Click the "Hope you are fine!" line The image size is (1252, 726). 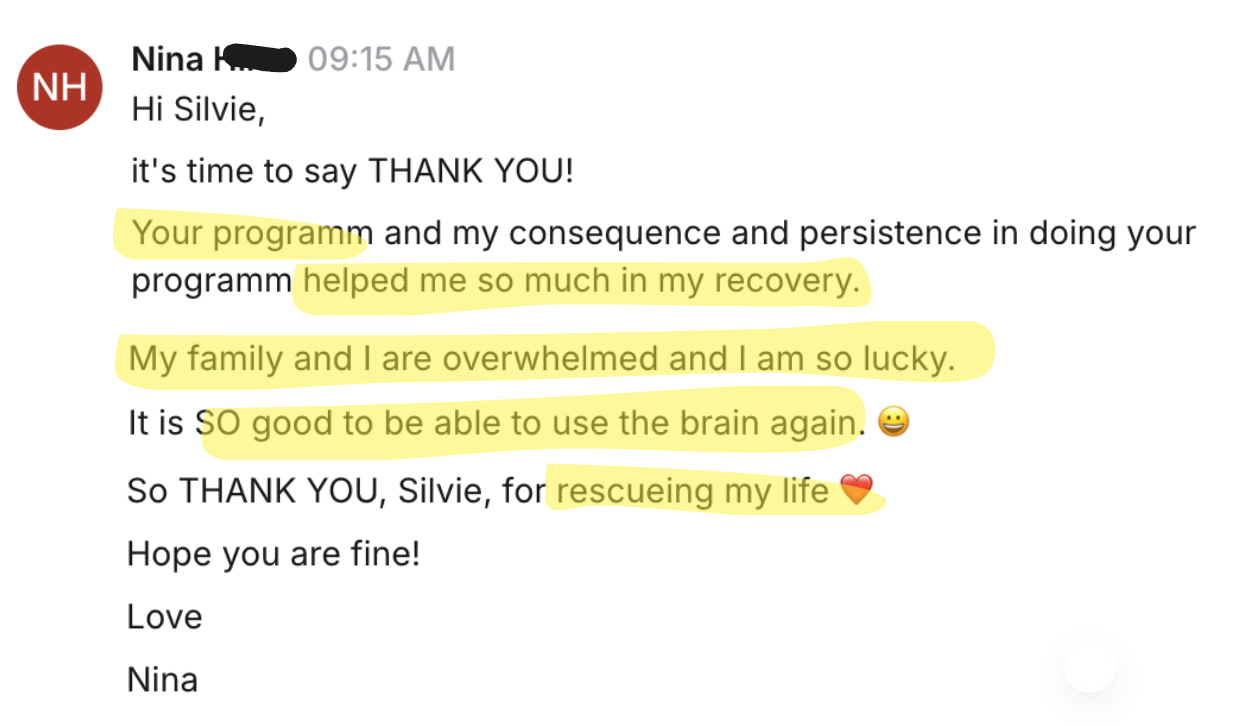coord(273,553)
